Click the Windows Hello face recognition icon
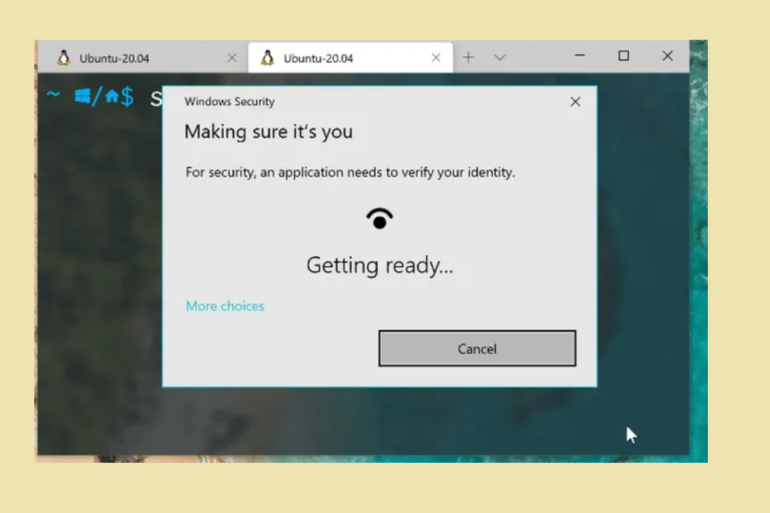 point(379,219)
